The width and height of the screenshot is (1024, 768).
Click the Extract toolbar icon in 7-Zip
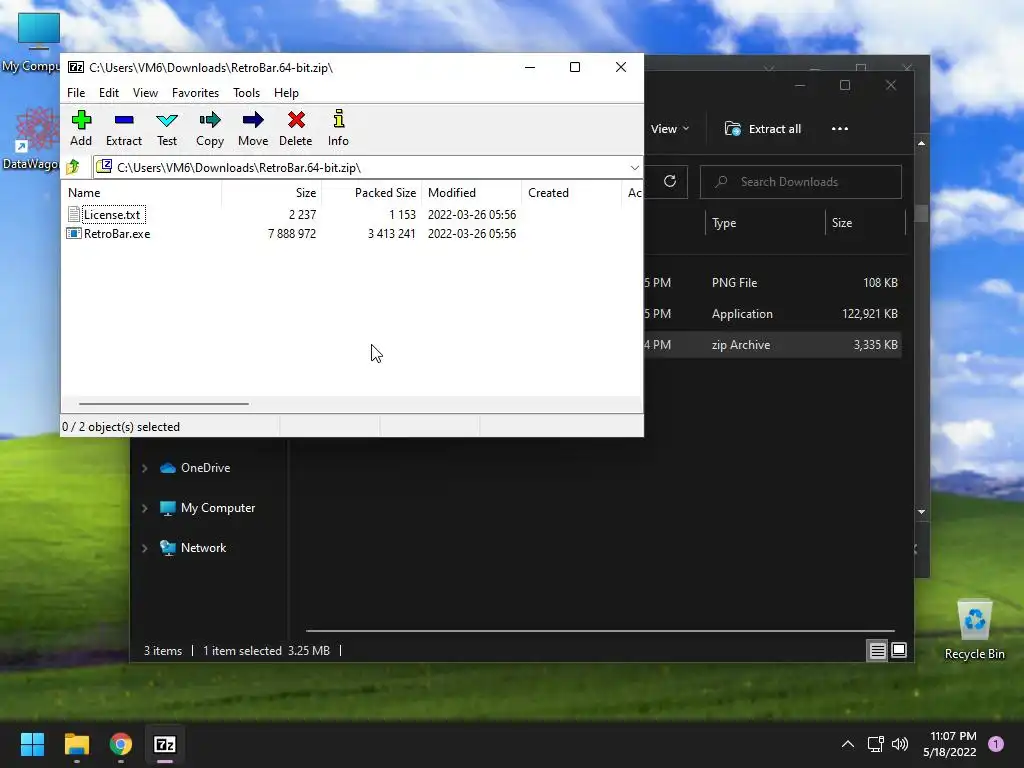point(123,128)
